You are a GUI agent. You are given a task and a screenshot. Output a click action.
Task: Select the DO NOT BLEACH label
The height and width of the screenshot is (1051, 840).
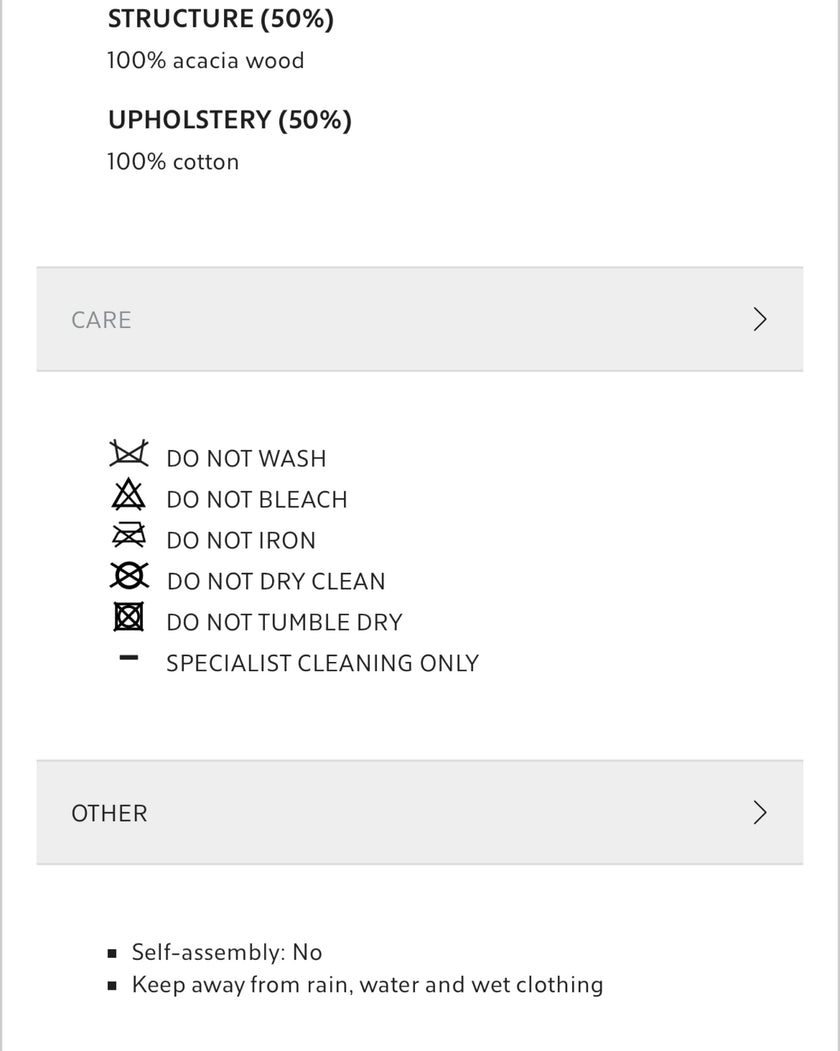(257, 500)
